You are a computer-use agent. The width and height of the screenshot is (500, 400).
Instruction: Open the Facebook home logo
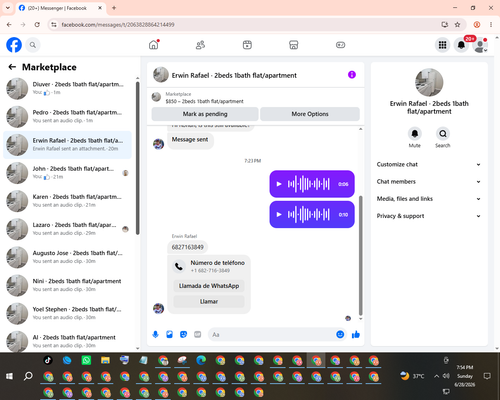[x=14, y=45]
